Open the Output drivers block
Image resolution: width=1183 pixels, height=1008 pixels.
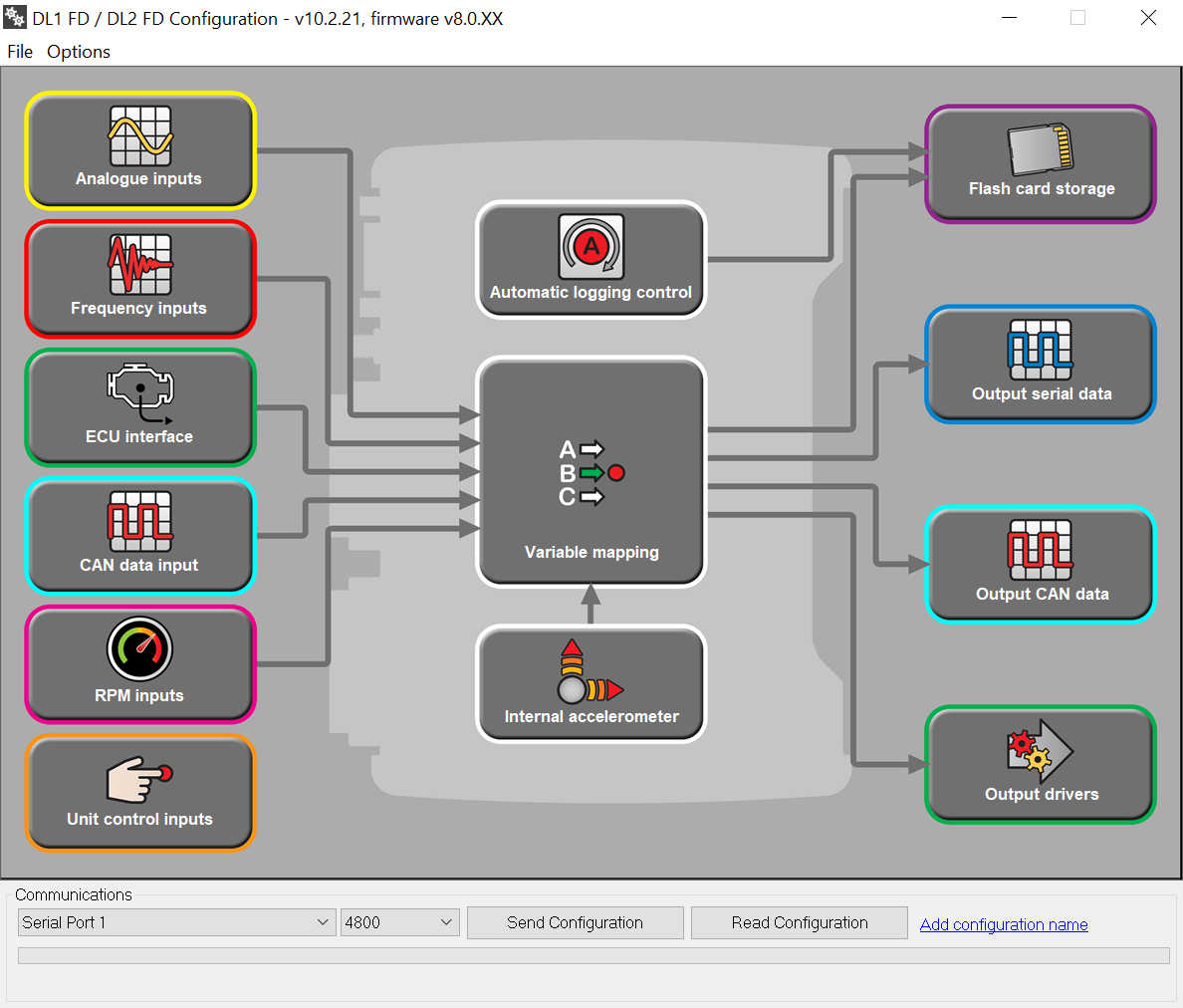1041,764
